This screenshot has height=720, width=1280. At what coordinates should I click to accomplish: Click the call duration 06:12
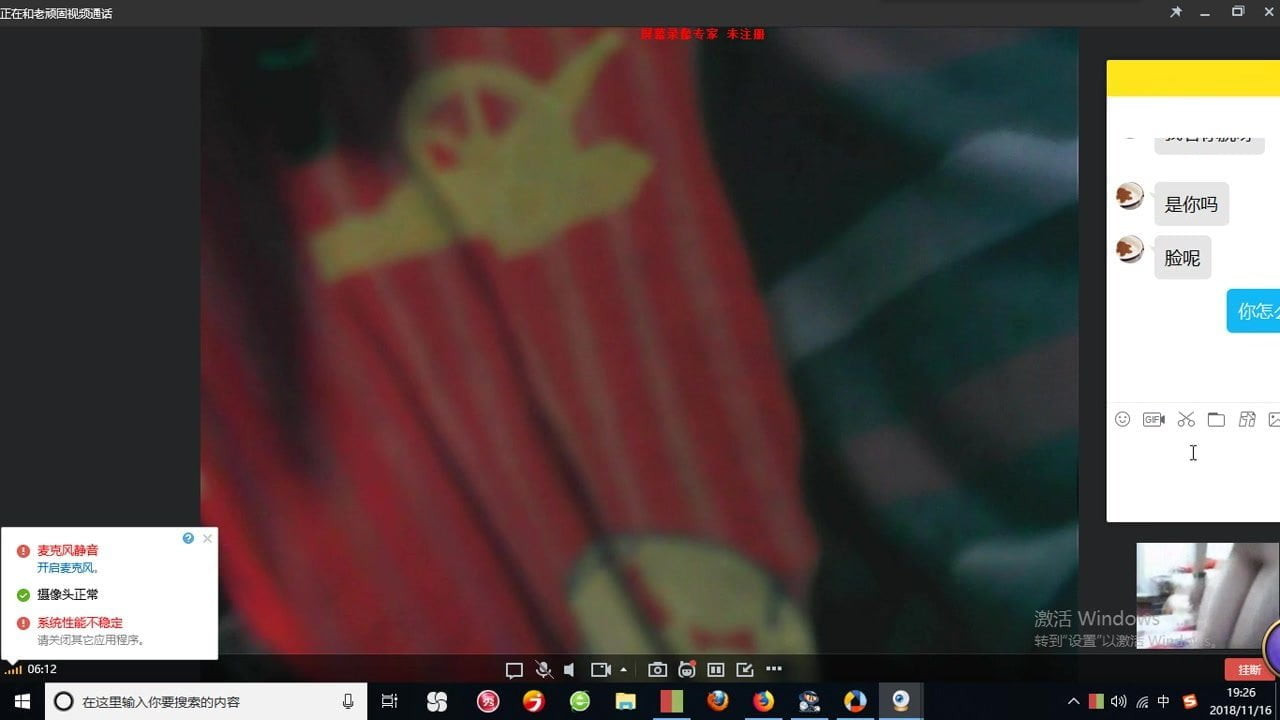coord(42,669)
